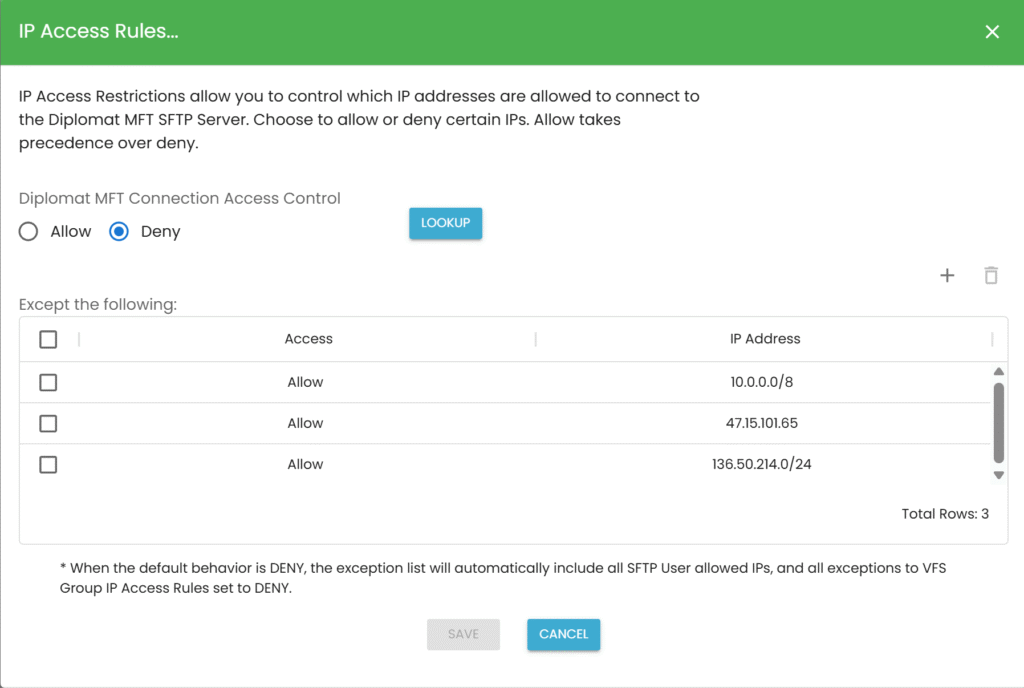Sort by the IP Address column header
The height and width of the screenshot is (688, 1024).
click(765, 339)
